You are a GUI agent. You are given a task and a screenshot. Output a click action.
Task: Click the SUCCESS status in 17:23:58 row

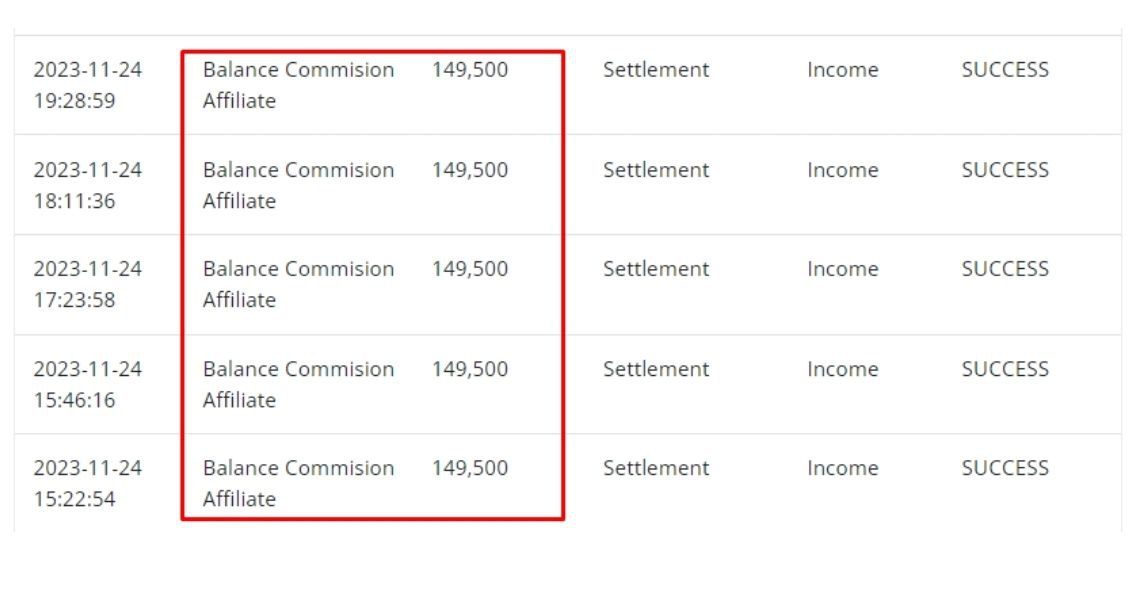click(x=1005, y=269)
